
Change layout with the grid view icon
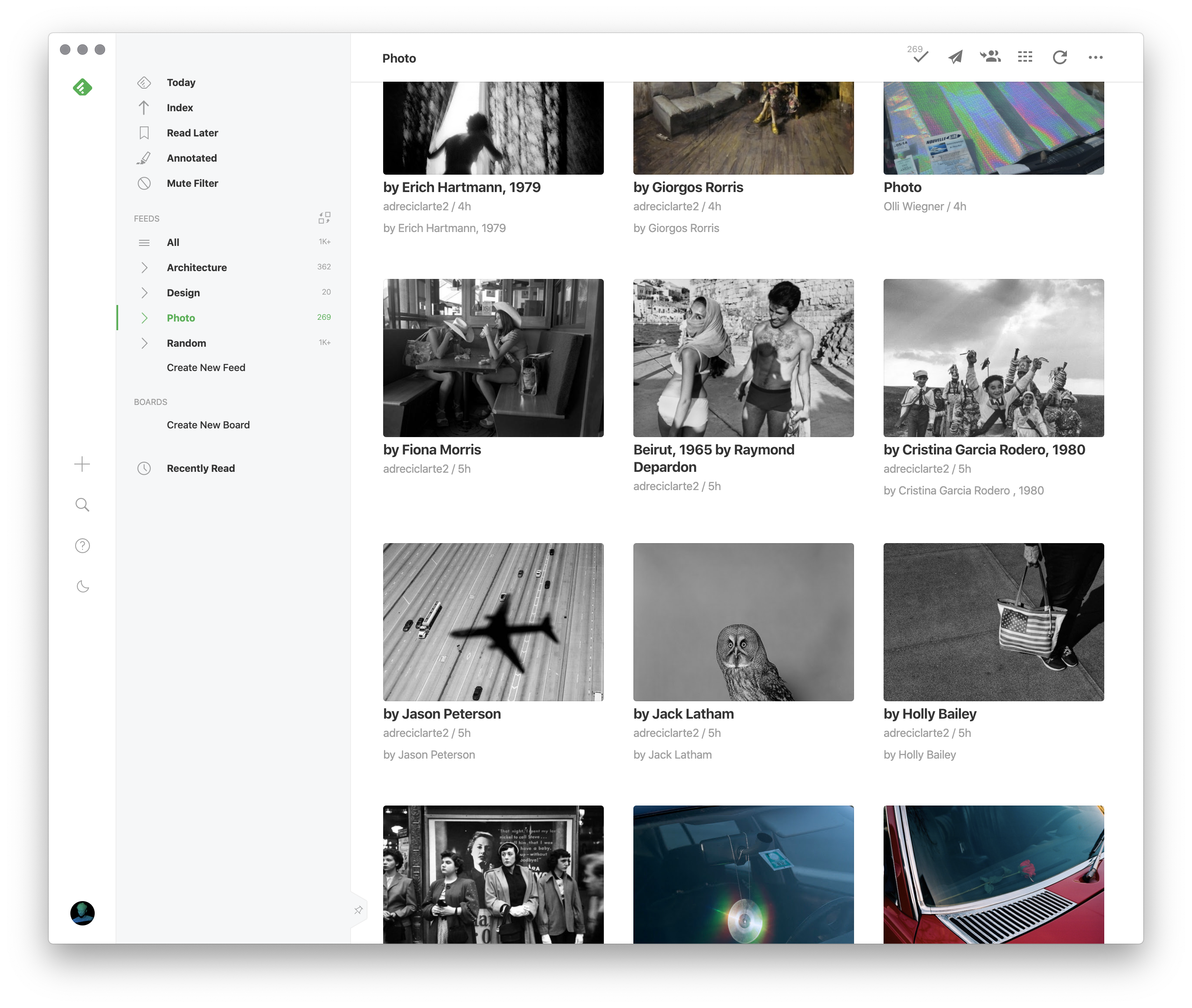pyautogui.click(x=1025, y=57)
